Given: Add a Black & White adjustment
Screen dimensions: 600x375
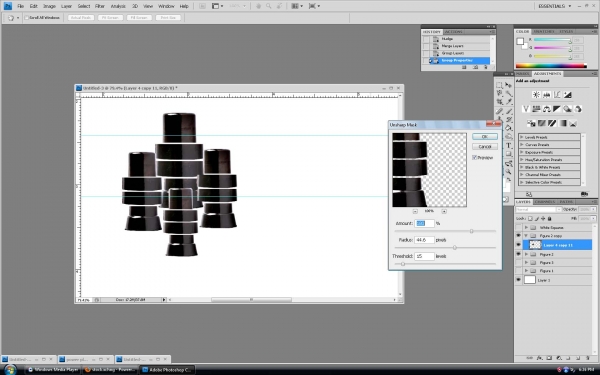Looking at the screenshot, I should tap(557, 109).
